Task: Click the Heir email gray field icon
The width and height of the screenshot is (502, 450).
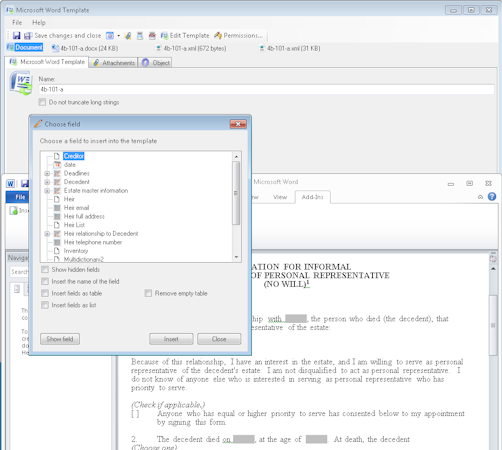Action: click(x=57, y=208)
